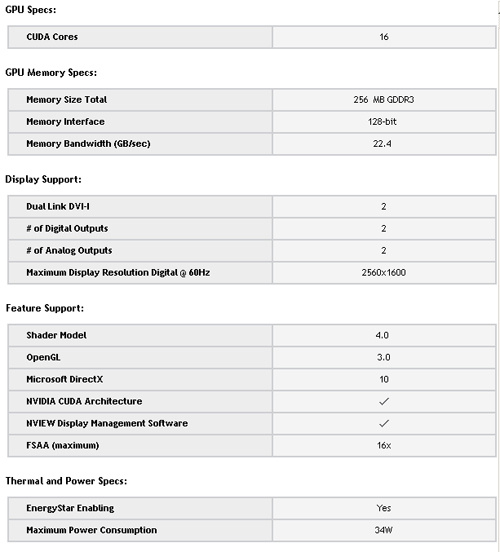Click the # of Digital Outputs label
The width and height of the screenshot is (500, 552).
click(67, 228)
